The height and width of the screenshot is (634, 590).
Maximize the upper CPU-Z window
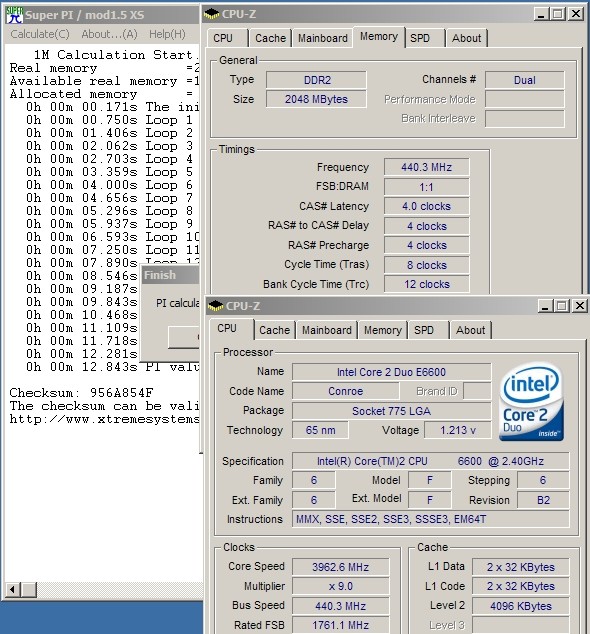[557, 14]
